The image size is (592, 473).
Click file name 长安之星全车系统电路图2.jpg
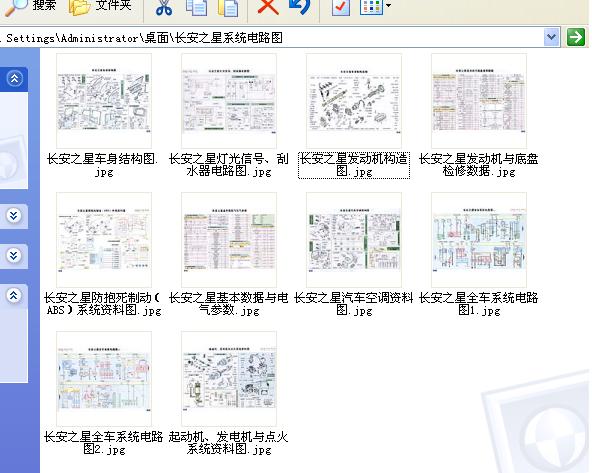[x=103, y=443]
